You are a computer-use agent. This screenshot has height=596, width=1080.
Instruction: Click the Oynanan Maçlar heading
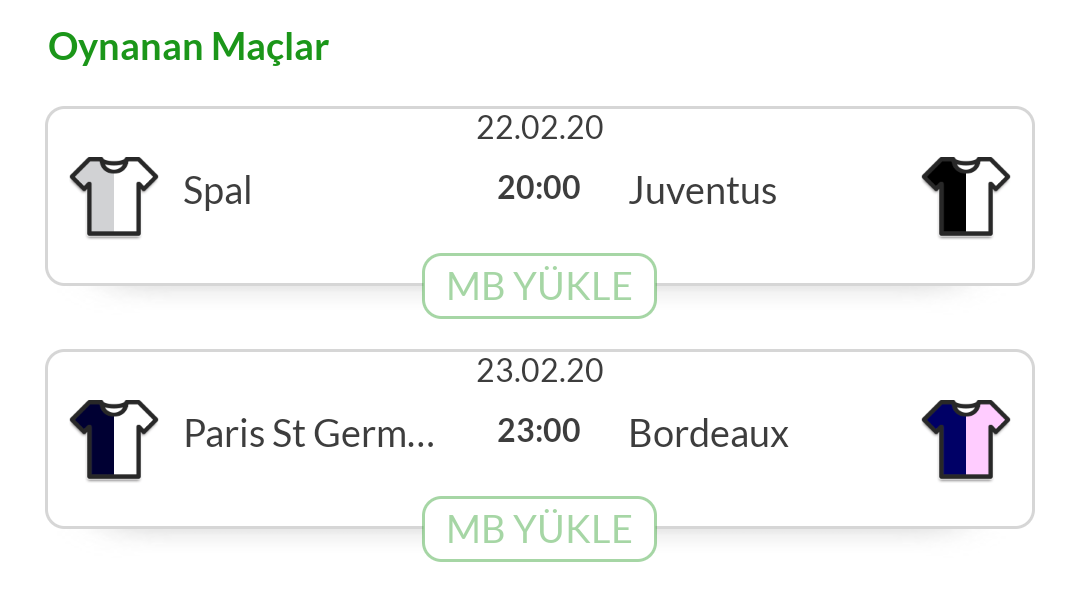[x=188, y=48]
